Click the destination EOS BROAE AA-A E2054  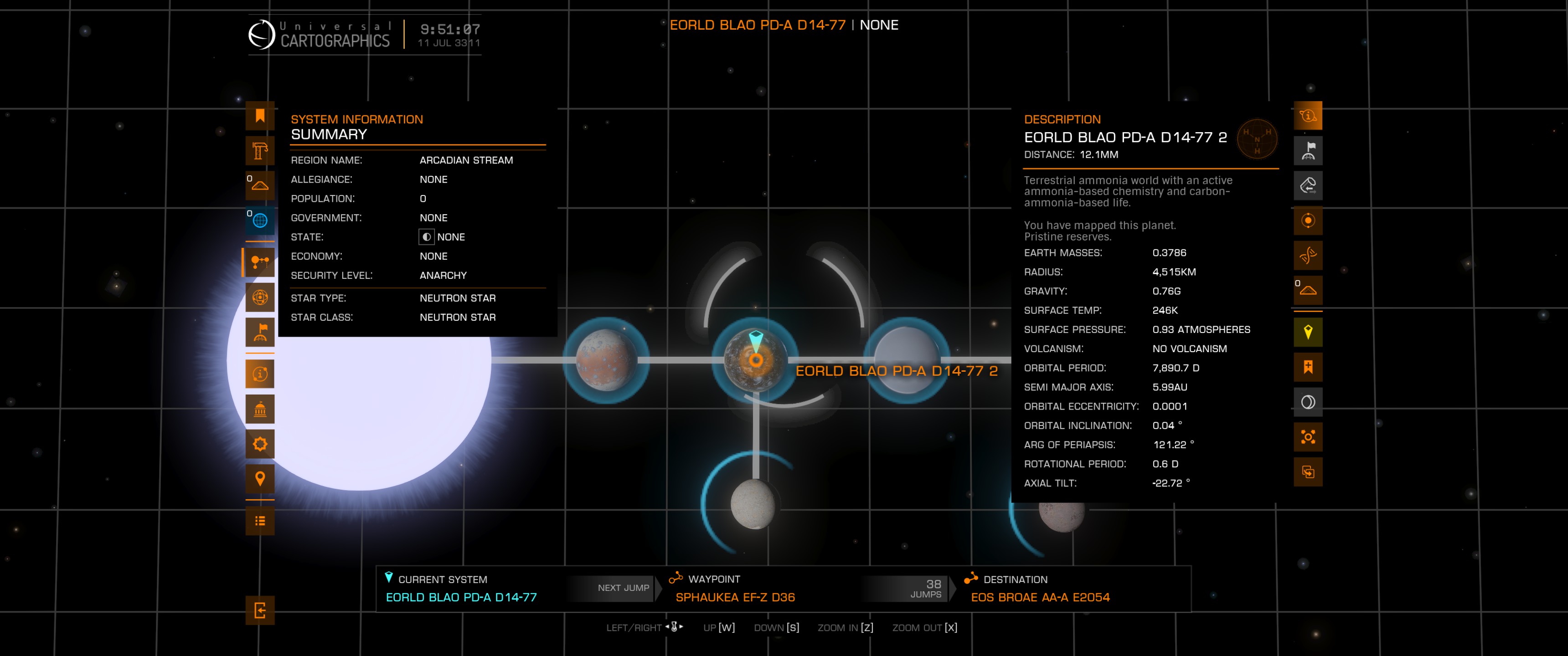point(1040,597)
